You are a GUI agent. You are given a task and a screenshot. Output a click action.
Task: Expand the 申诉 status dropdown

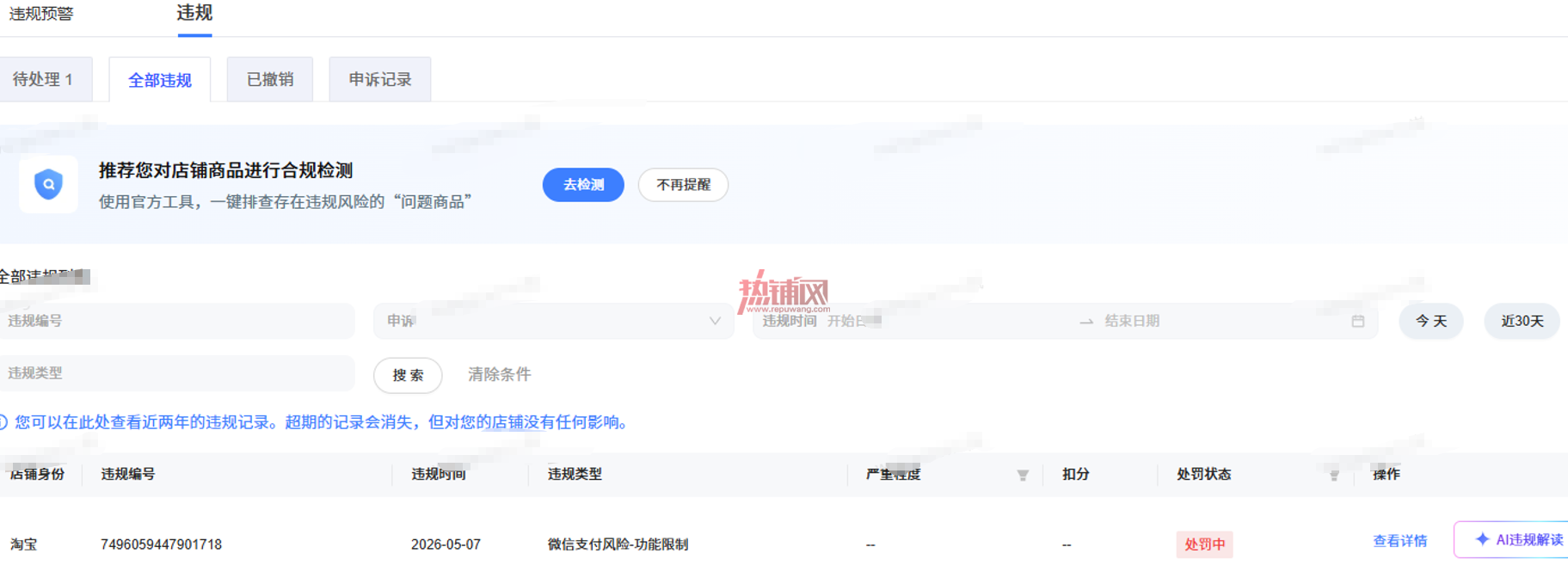[553, 321]
